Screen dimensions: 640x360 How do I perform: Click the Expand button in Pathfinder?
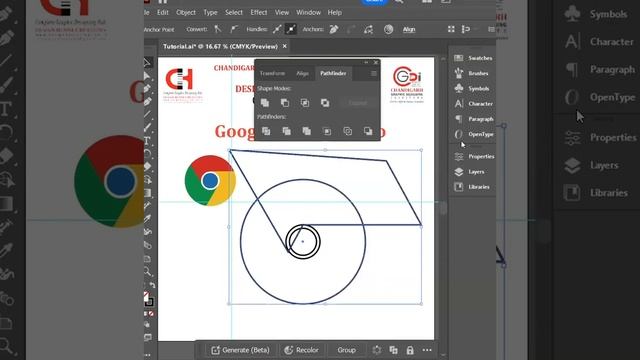(x=358, y=103)
